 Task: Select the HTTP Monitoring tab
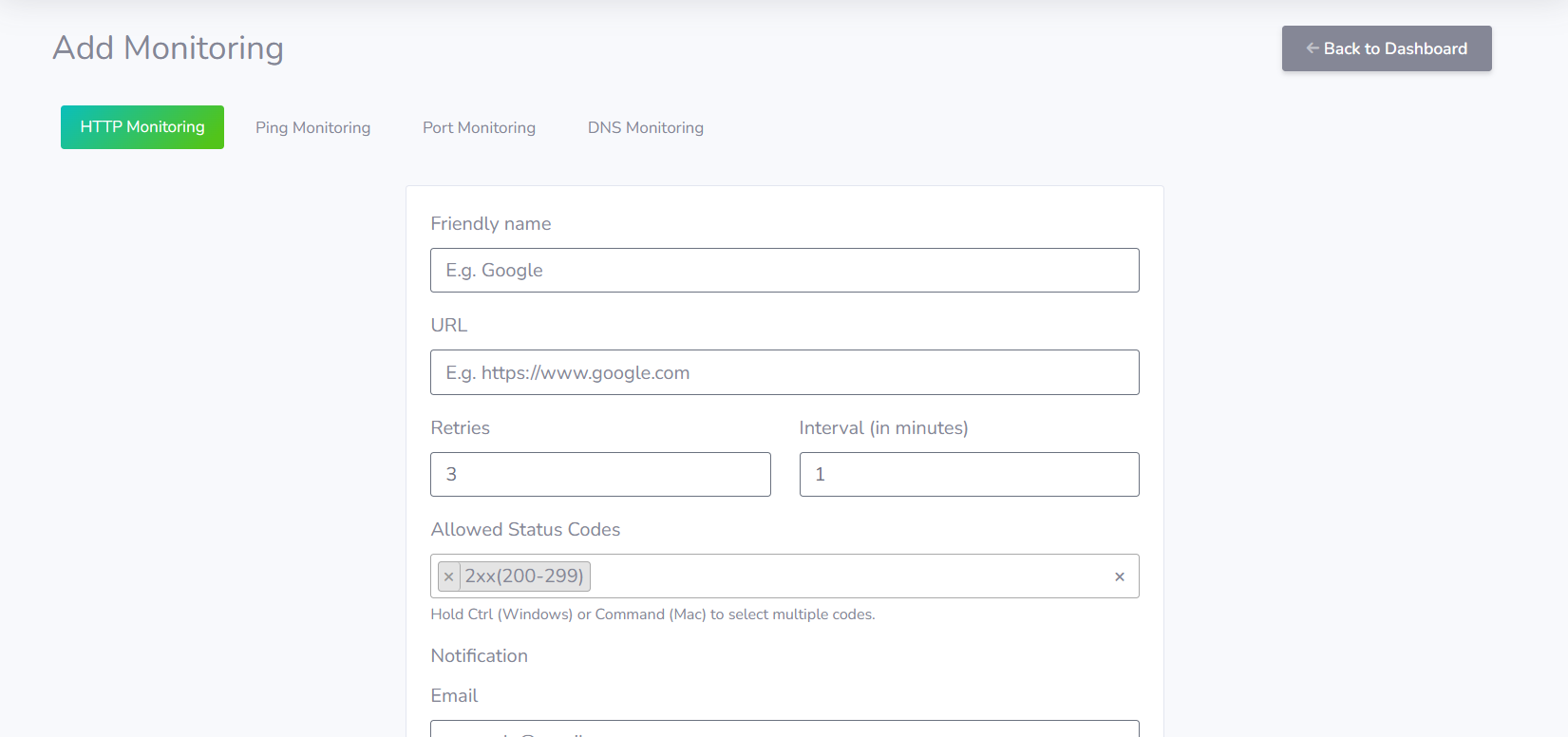point(142,127)
